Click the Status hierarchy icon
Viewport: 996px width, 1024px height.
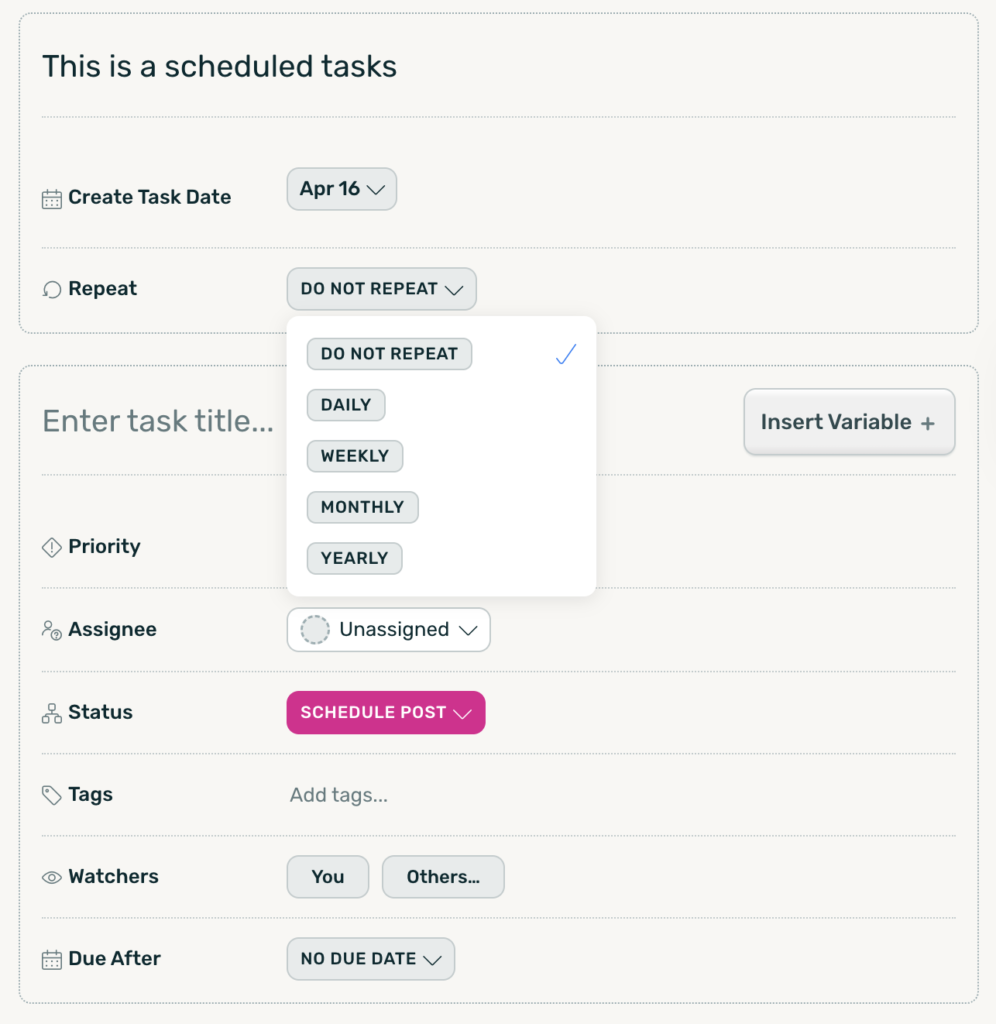tap(51, 713)
